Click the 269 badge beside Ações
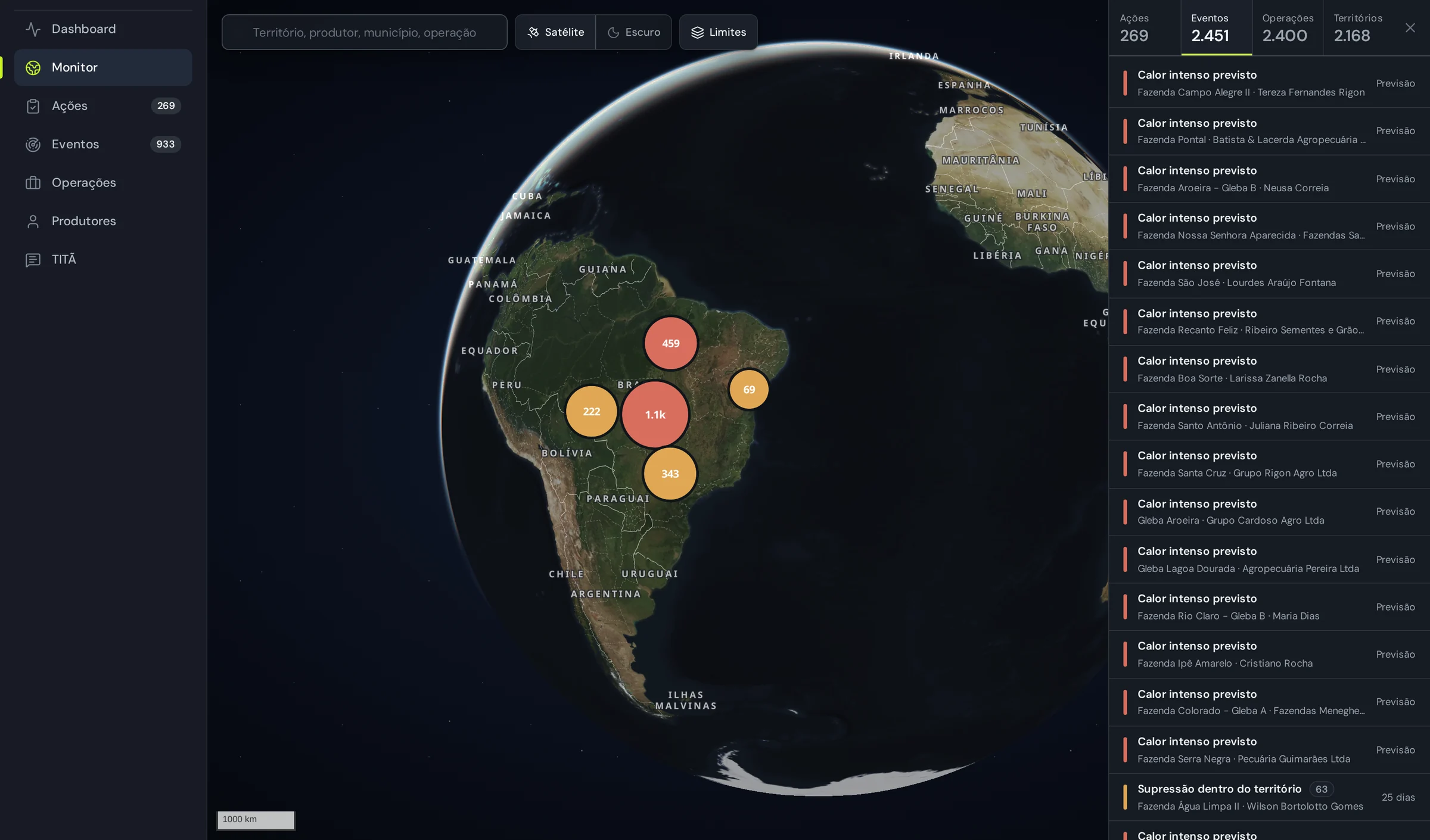Screen dimensions: 1430x840 166,106
